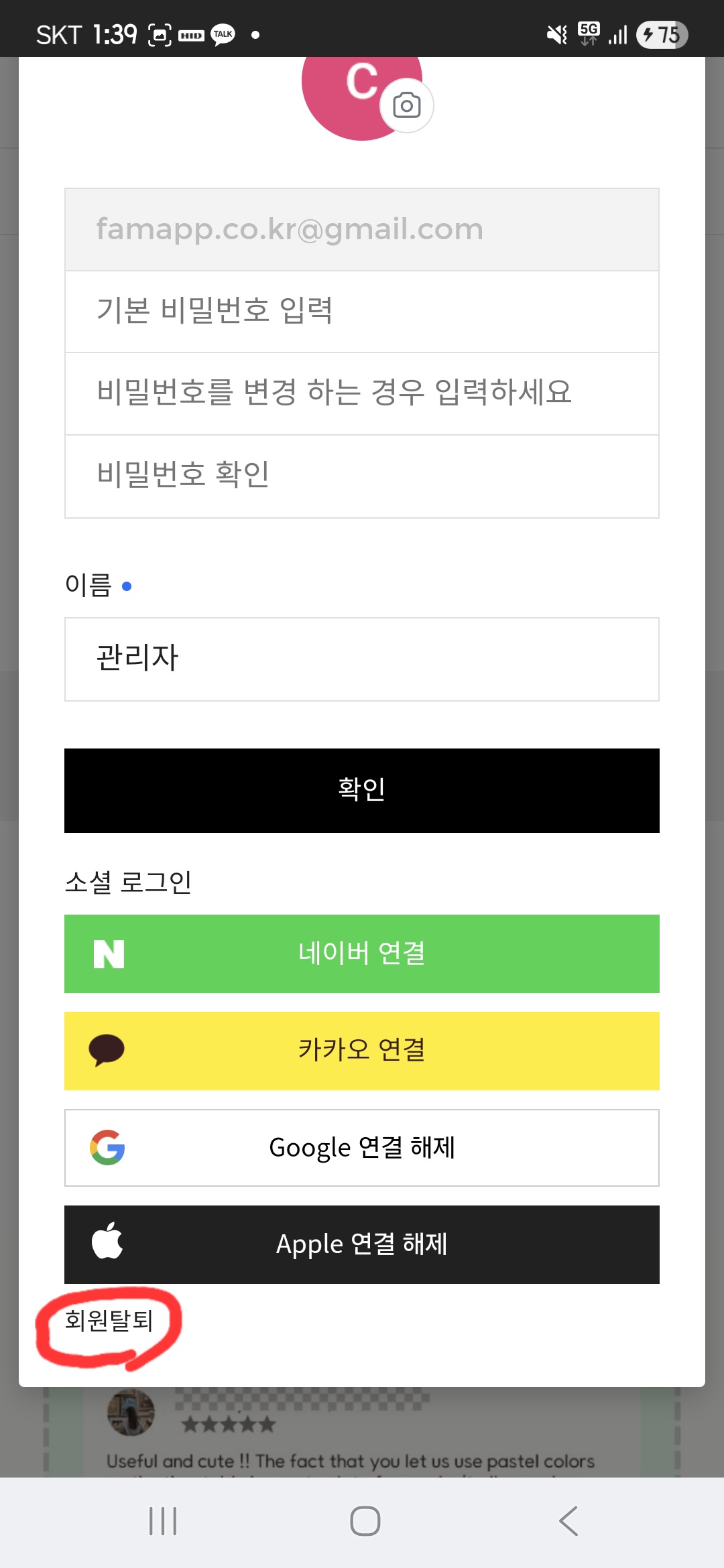Screen dimensions: 724x1568
Task: Disconnect Apple via Apple 연결 해제
Action: (362, 1244)
